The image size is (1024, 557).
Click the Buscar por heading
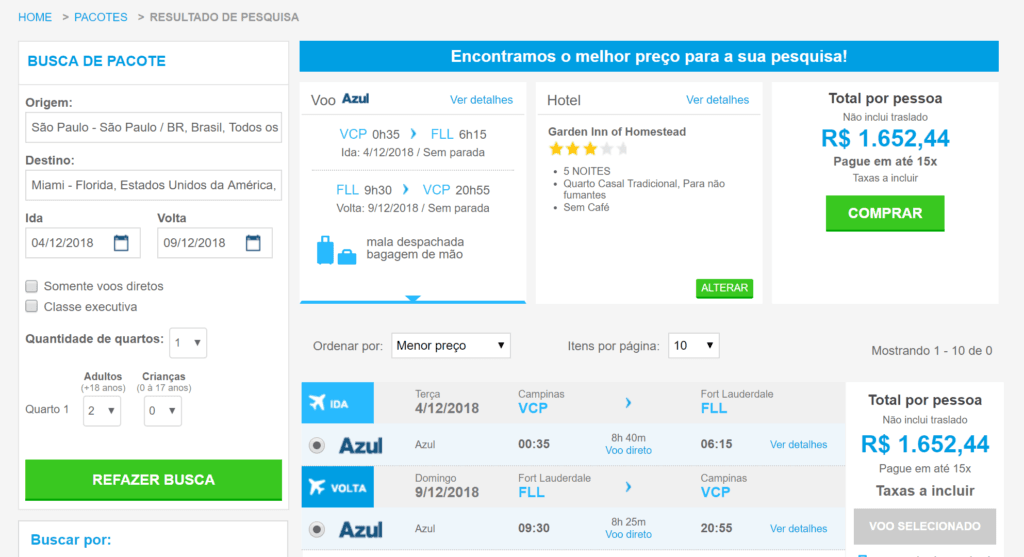click(71, 540)
